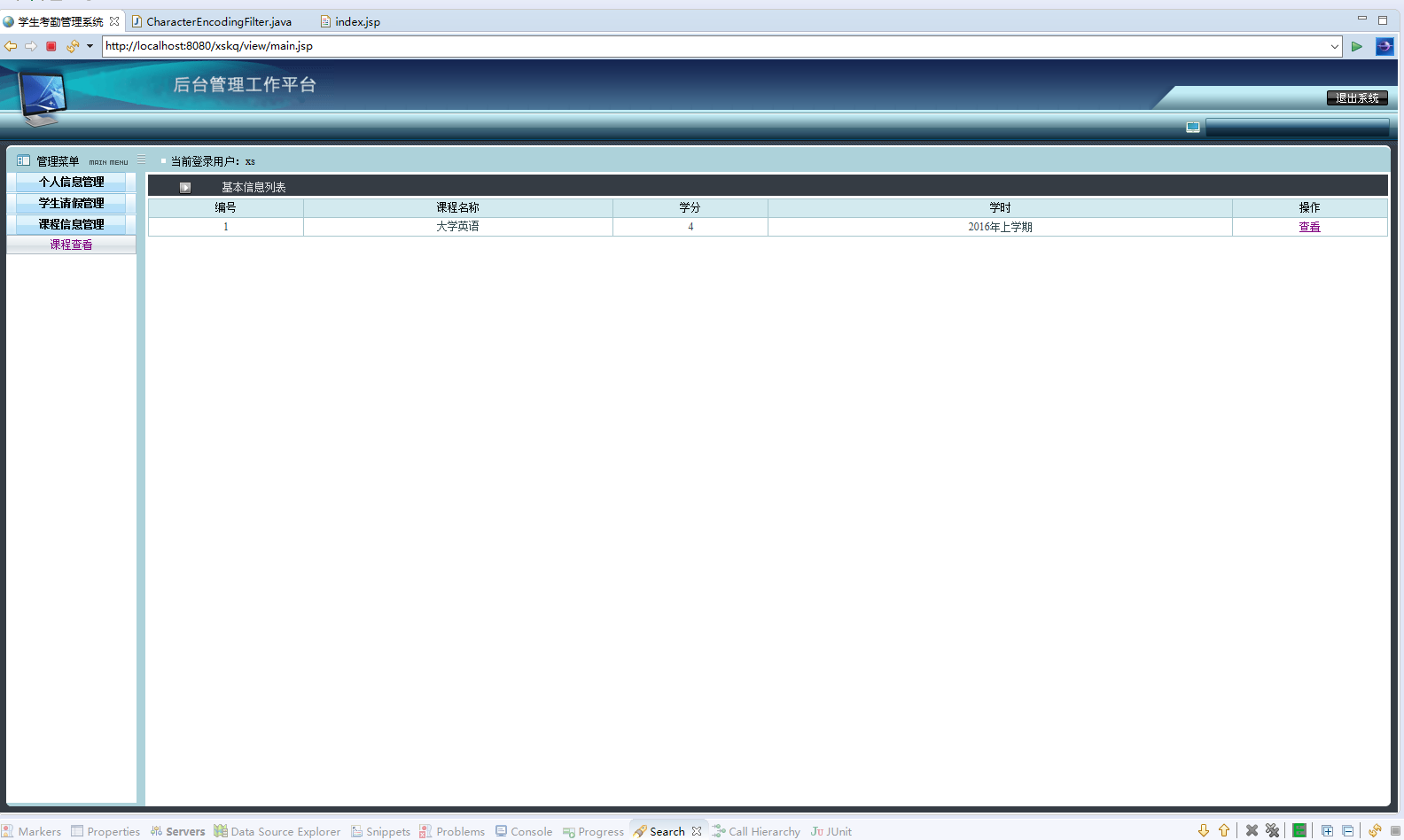Click the 编号 column header
This screenshot has width=1404, height=840.
[225, 207]
